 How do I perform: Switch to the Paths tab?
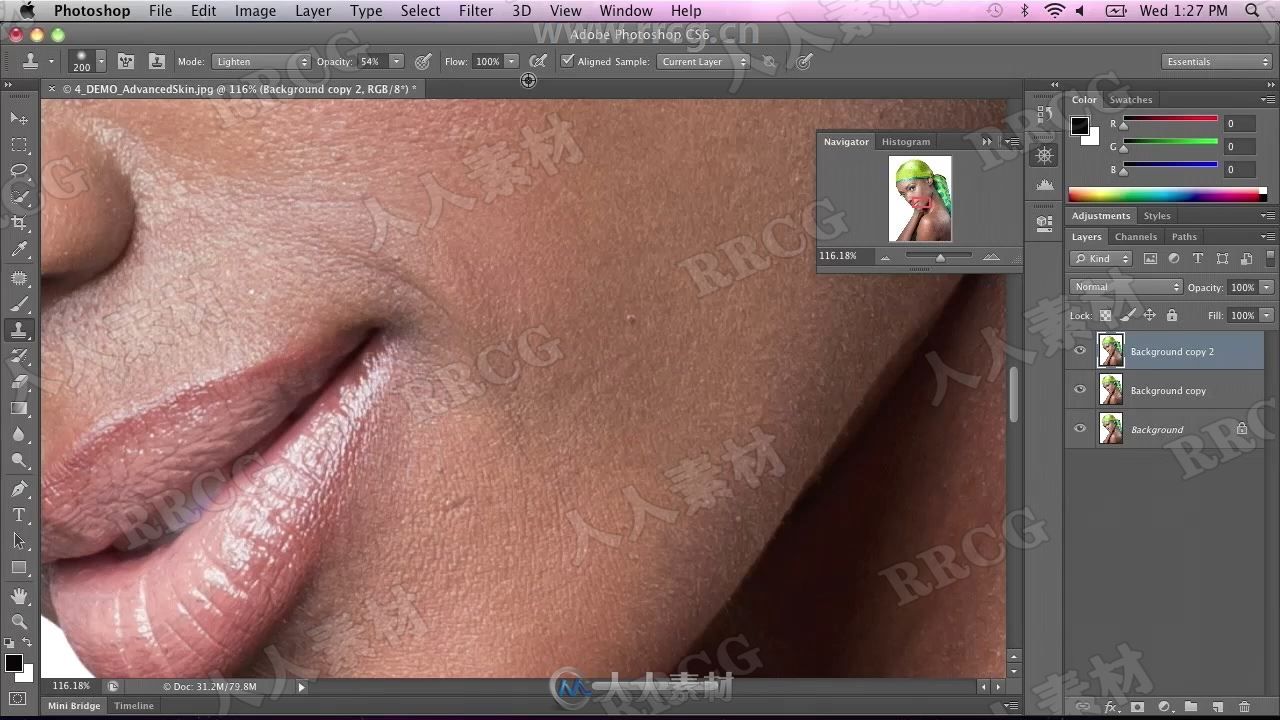[x=1184, y=237]
